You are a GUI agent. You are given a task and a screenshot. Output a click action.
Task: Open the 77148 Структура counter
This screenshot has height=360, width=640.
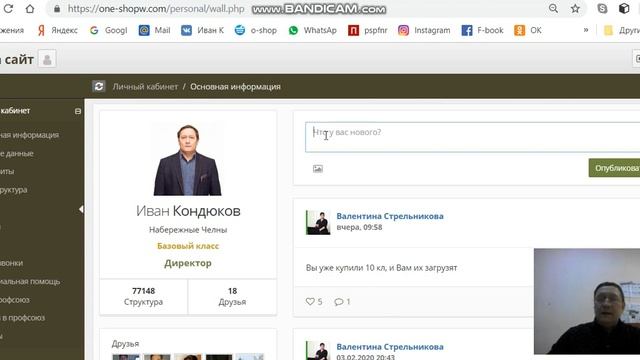click(144, 296)
